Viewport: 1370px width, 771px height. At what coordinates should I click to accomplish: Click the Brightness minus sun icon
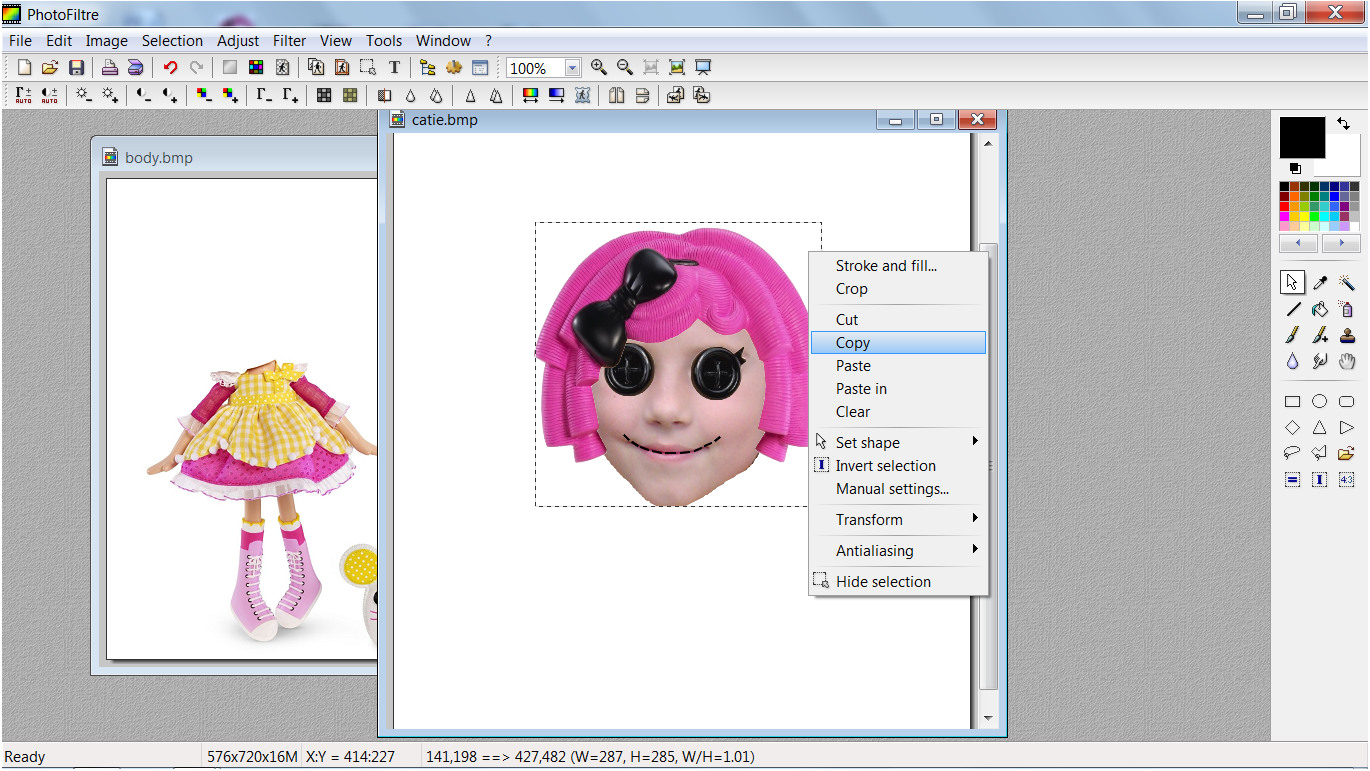click(84, 95)
